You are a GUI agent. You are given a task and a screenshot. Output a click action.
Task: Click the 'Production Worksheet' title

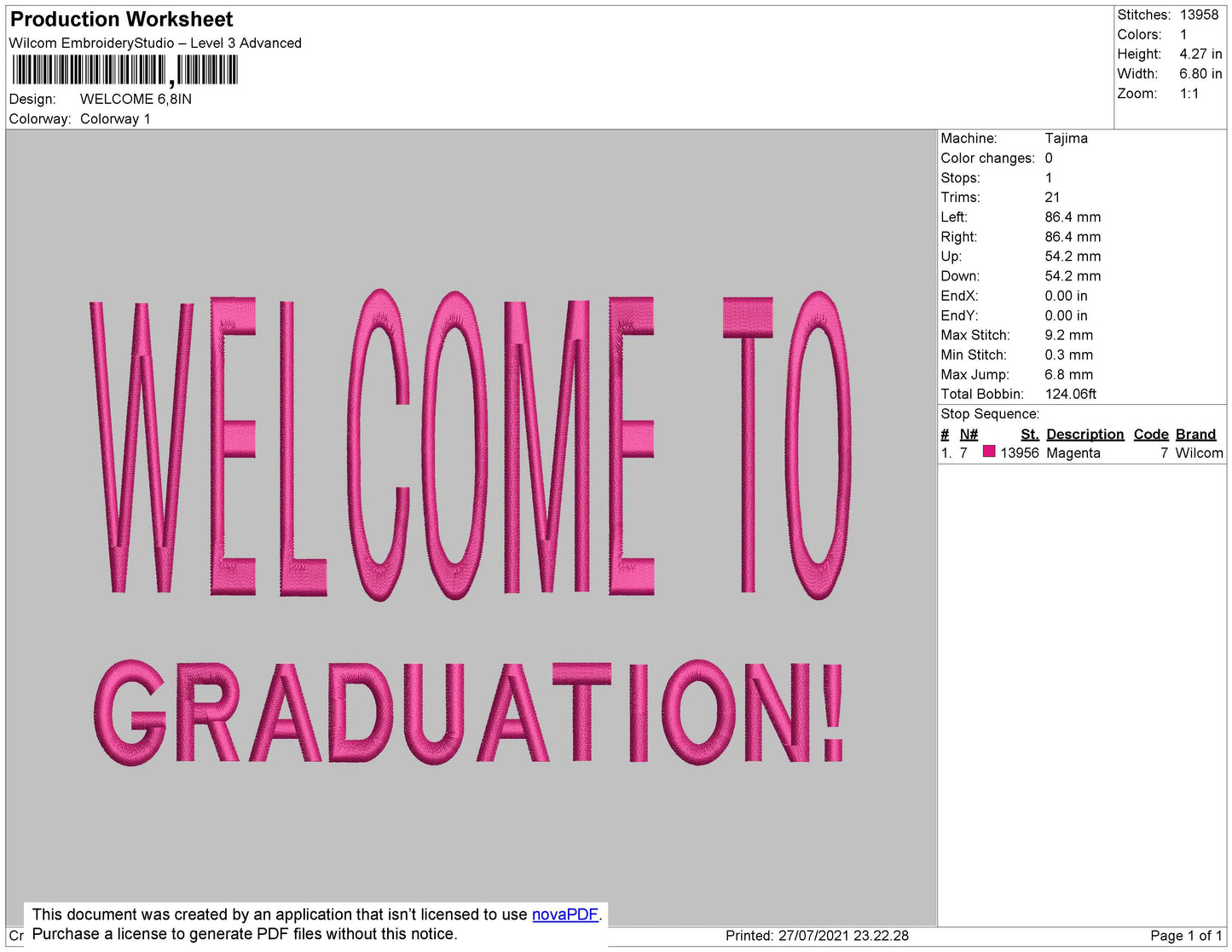point(121,19)
